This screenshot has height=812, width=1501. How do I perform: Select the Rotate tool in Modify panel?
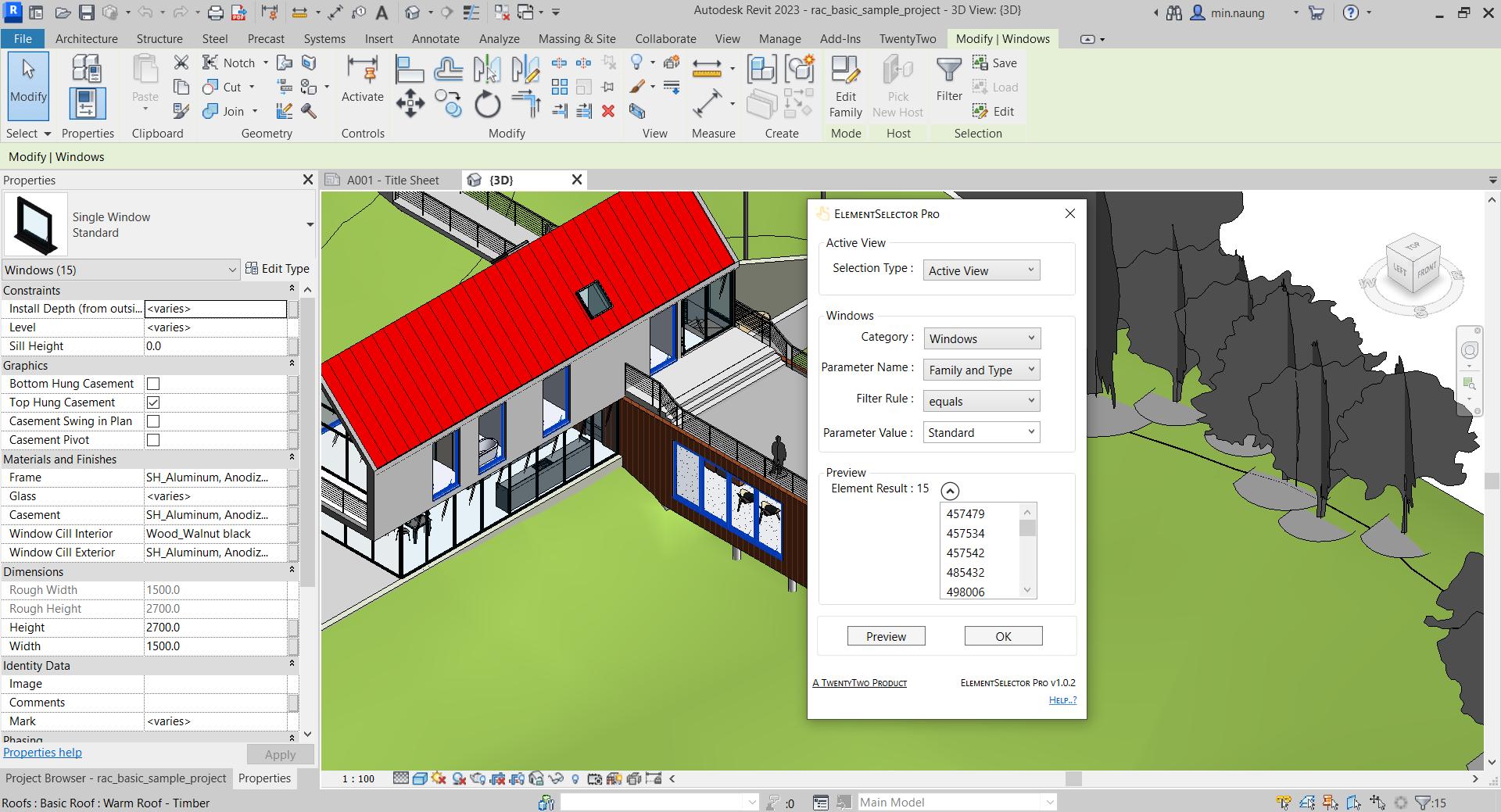coord(487,104)
